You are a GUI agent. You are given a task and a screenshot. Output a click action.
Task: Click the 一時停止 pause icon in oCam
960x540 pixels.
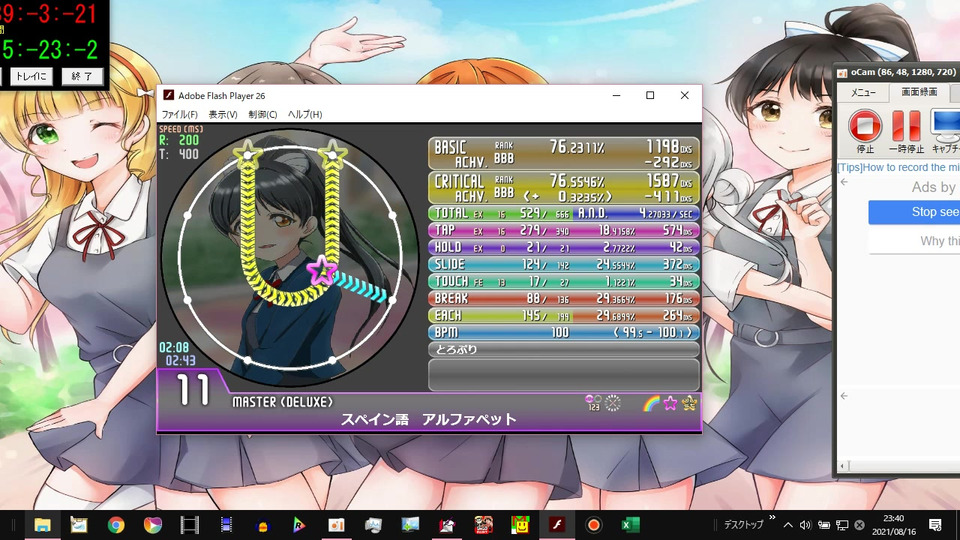click(906, 126)
